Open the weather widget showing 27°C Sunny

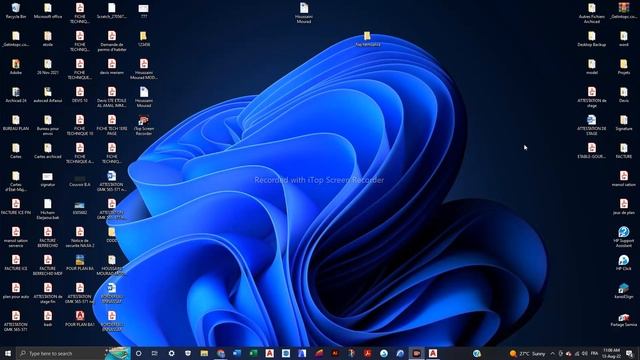(527, 353)
